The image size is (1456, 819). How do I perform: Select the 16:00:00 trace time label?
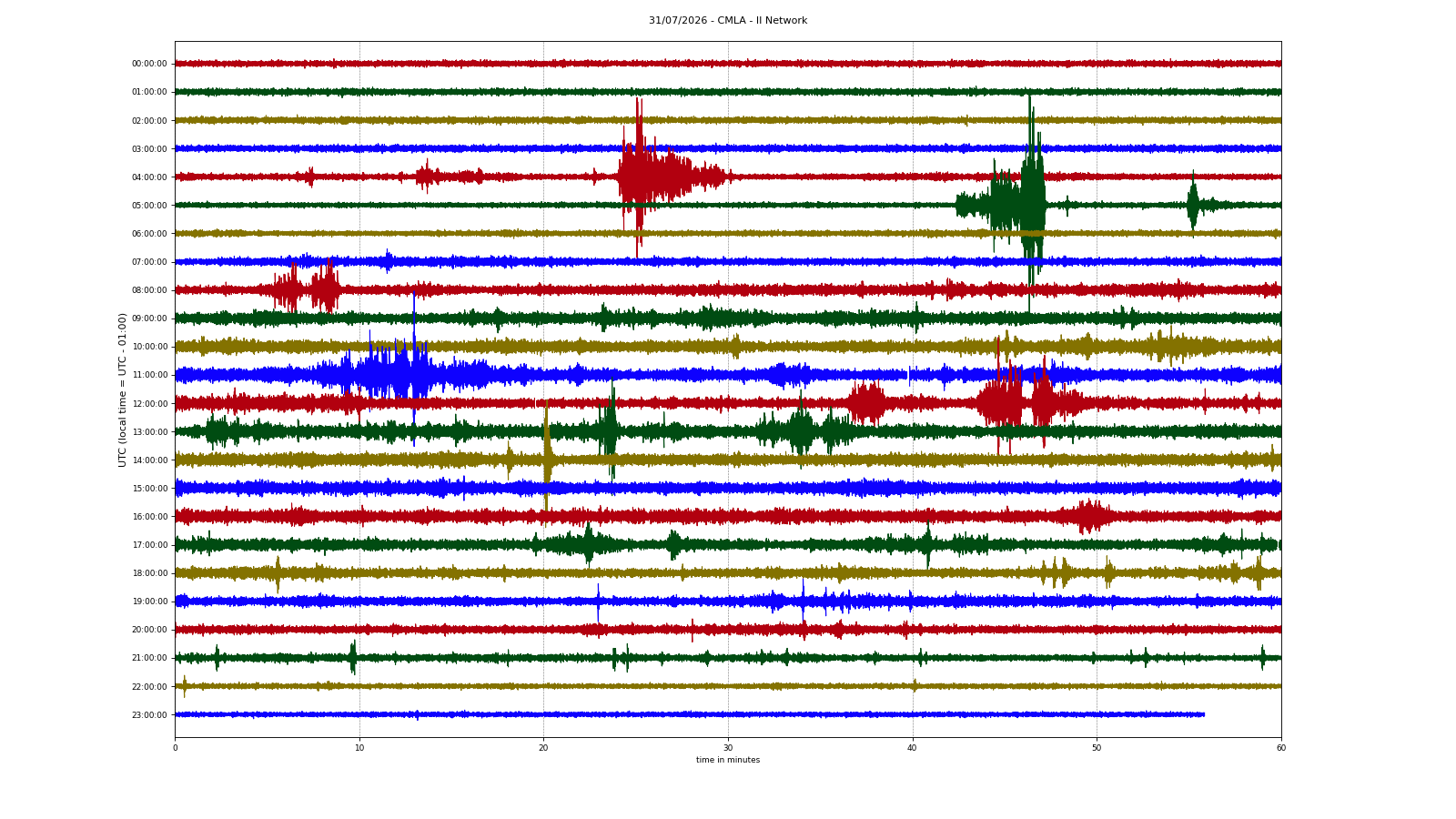tap(149, 516)
